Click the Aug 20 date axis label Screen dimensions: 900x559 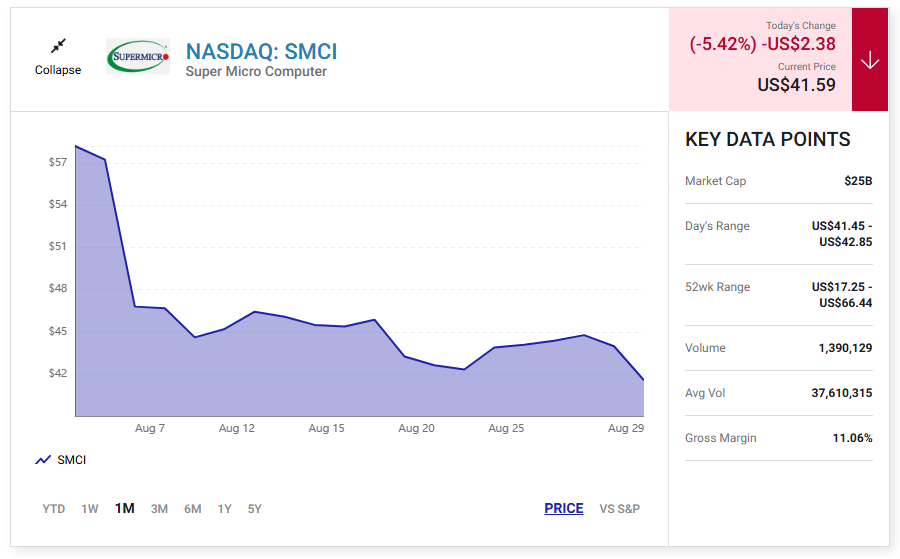tap(416, 428)
